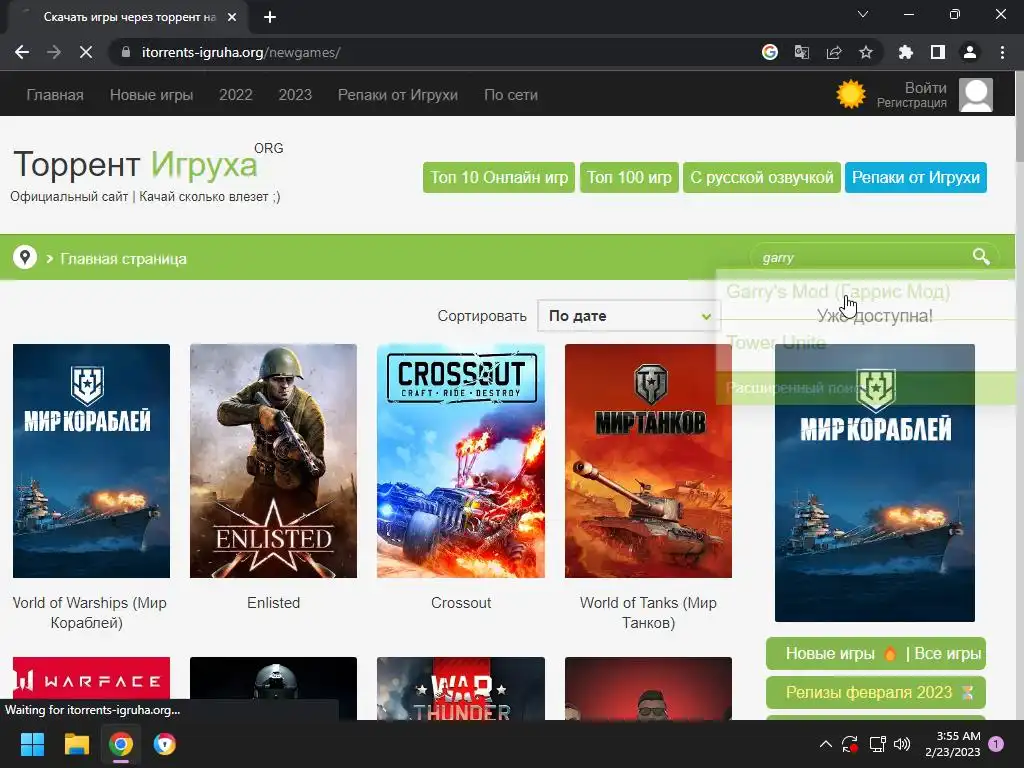The height and width of the screenshot is (768, 1024).
Task: Open a new browser tab
Action: coord(270,17)
